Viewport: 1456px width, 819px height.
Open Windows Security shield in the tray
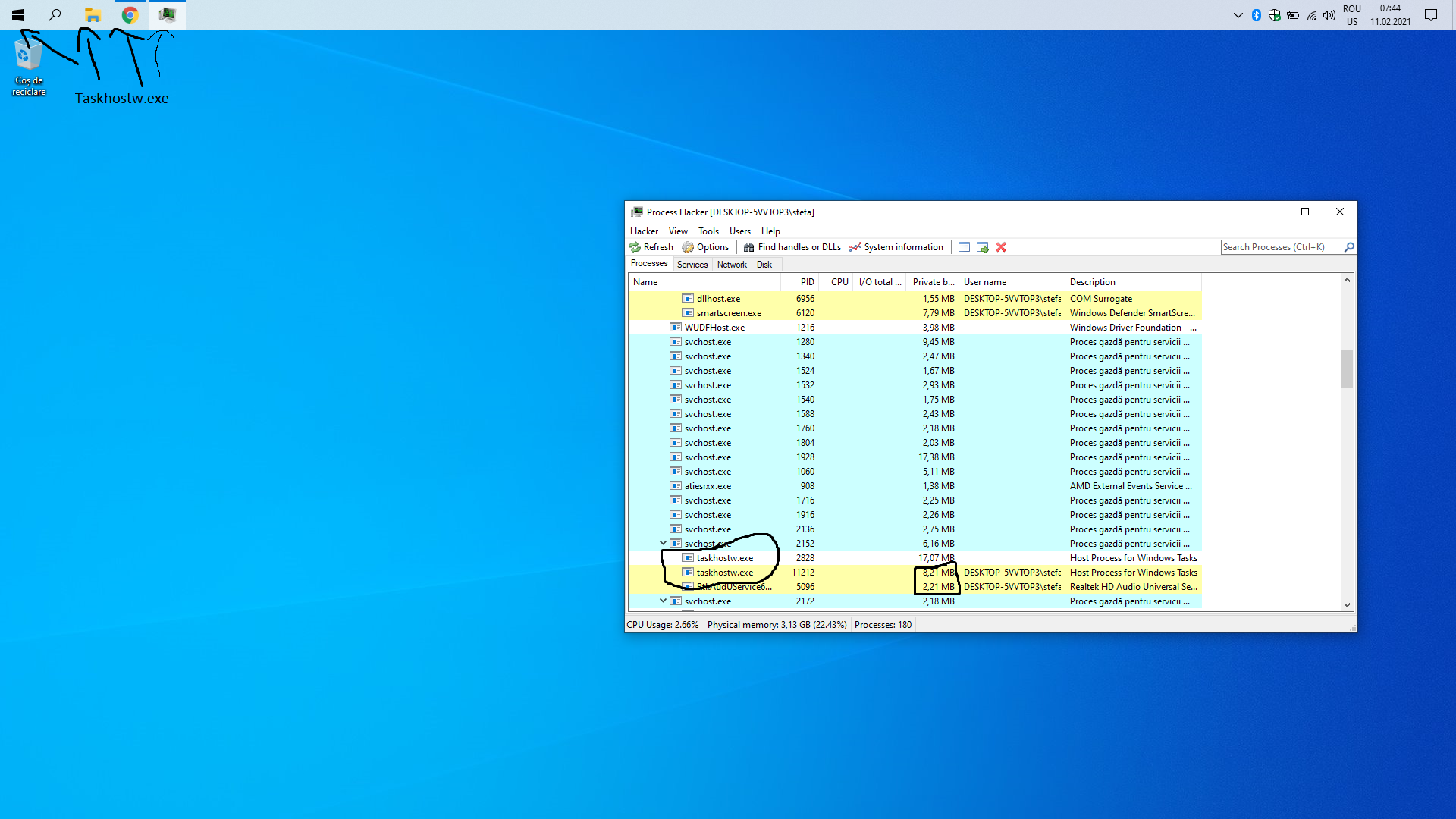click(1274, 14)
